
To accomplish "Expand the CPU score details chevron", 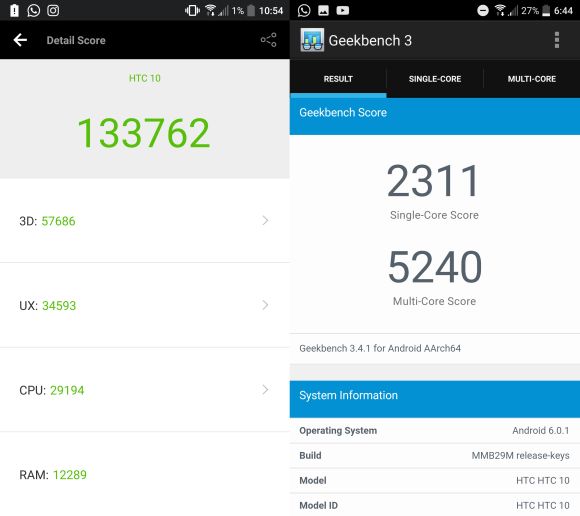I will click(x=265, y=389).
